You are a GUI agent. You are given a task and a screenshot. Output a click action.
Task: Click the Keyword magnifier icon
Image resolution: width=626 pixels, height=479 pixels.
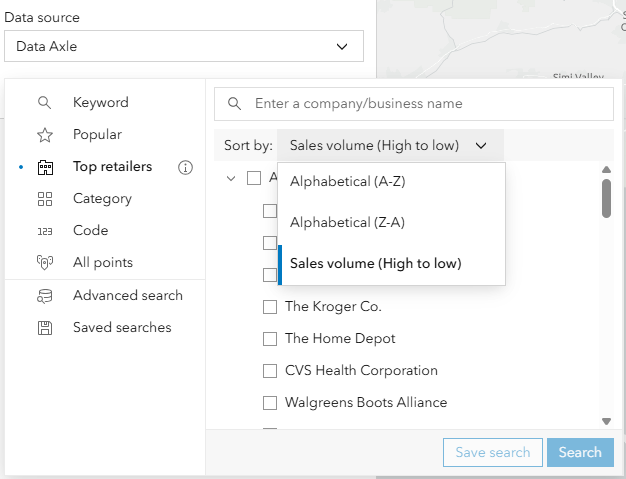click(x=44, y=103)
